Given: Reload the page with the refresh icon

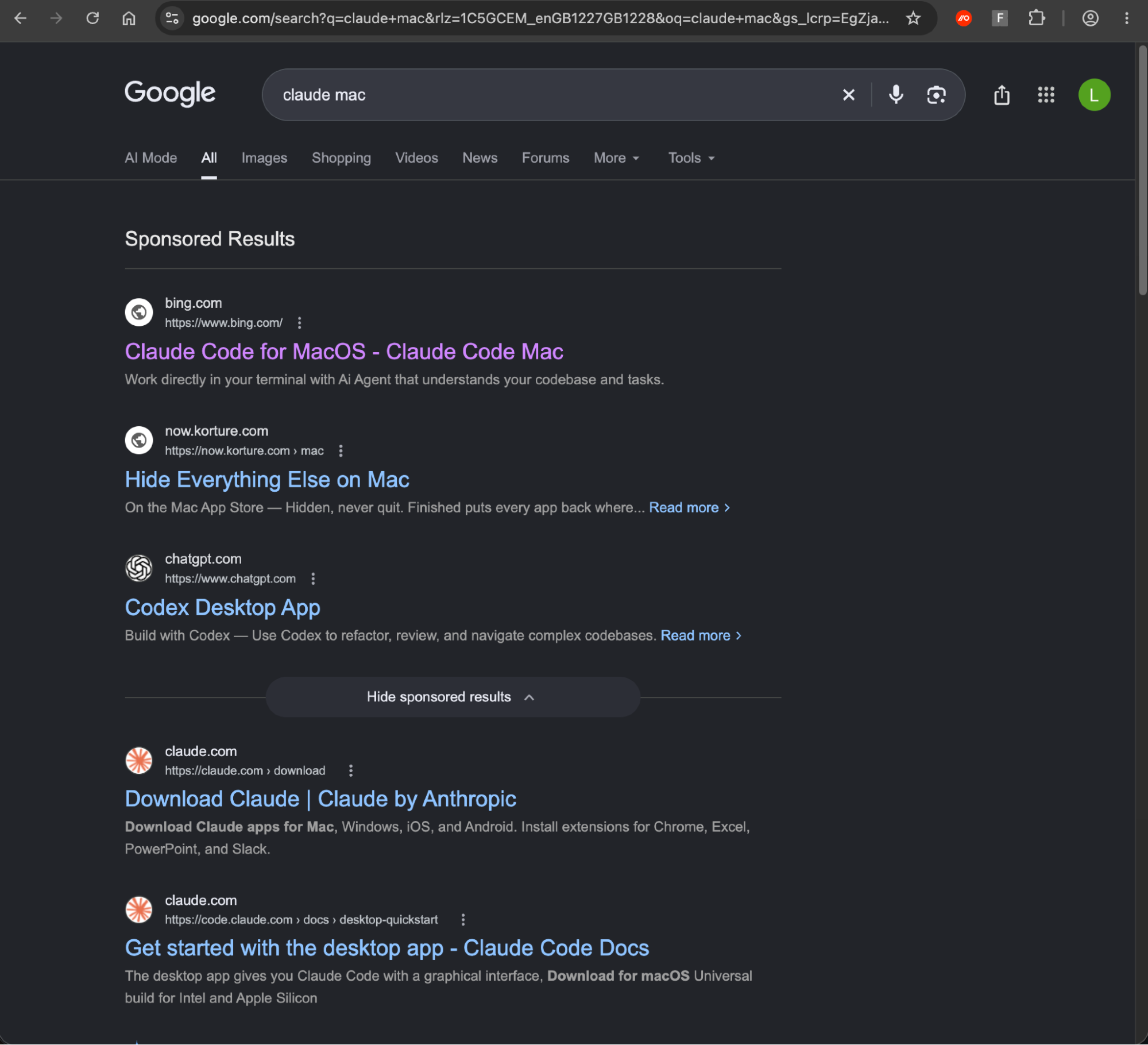Looking at the screenshot, I should (92, 18).
